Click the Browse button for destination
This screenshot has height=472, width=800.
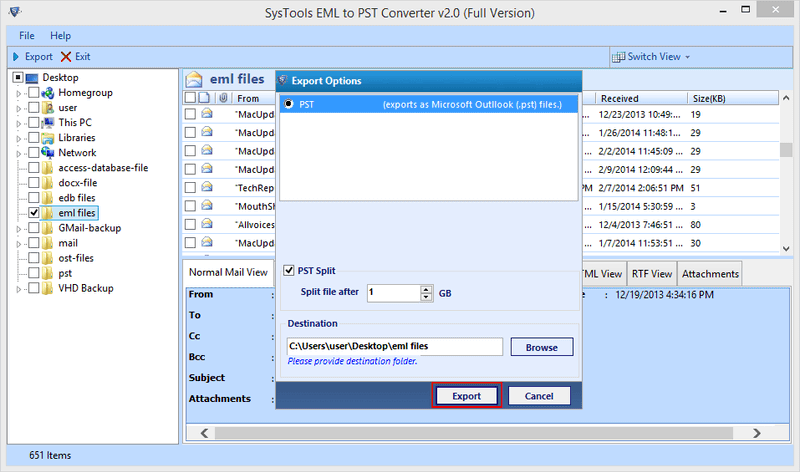pyautogui.click(x=541, y=347)
